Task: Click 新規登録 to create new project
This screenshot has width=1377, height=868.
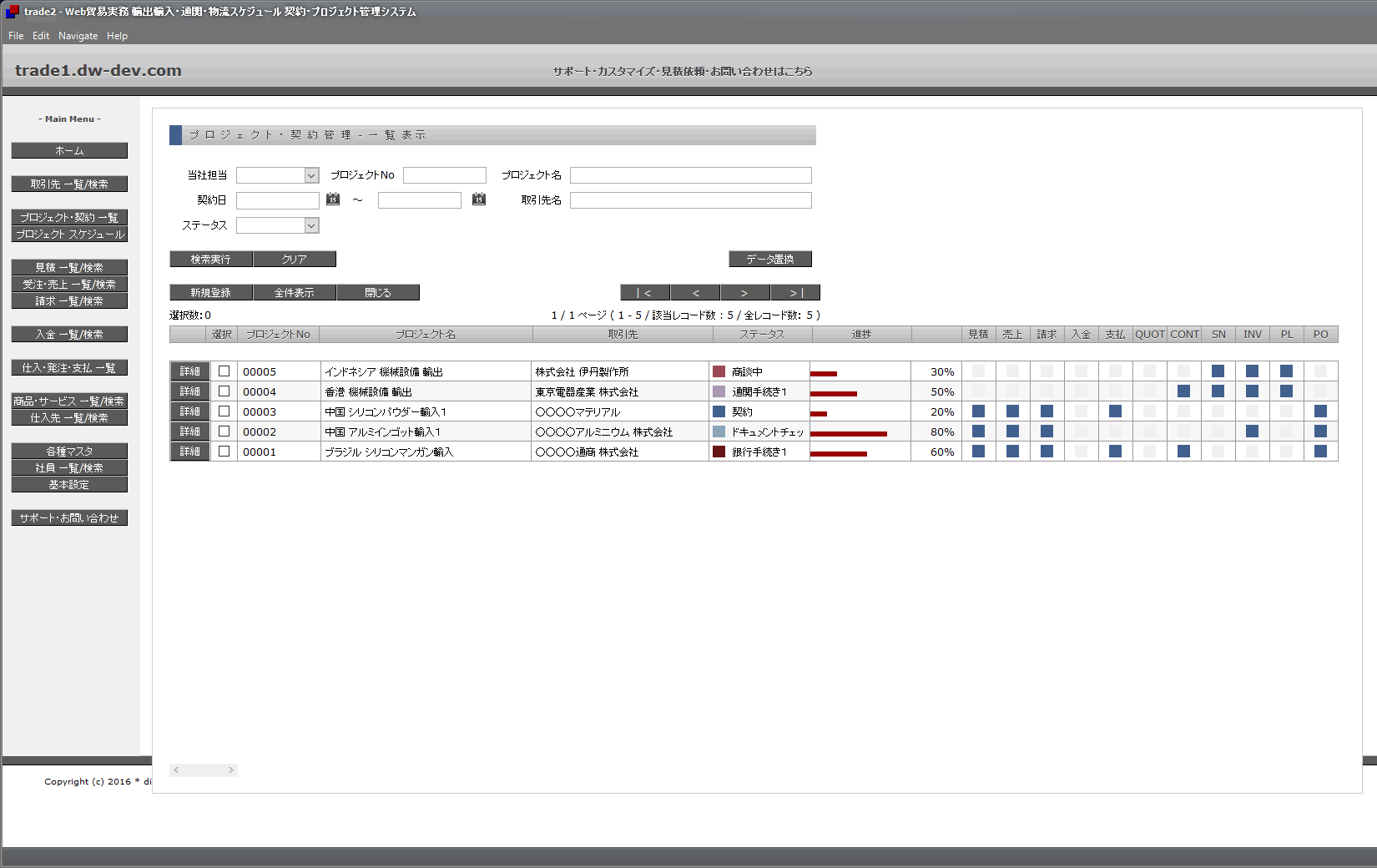Action: coord(210,293)
